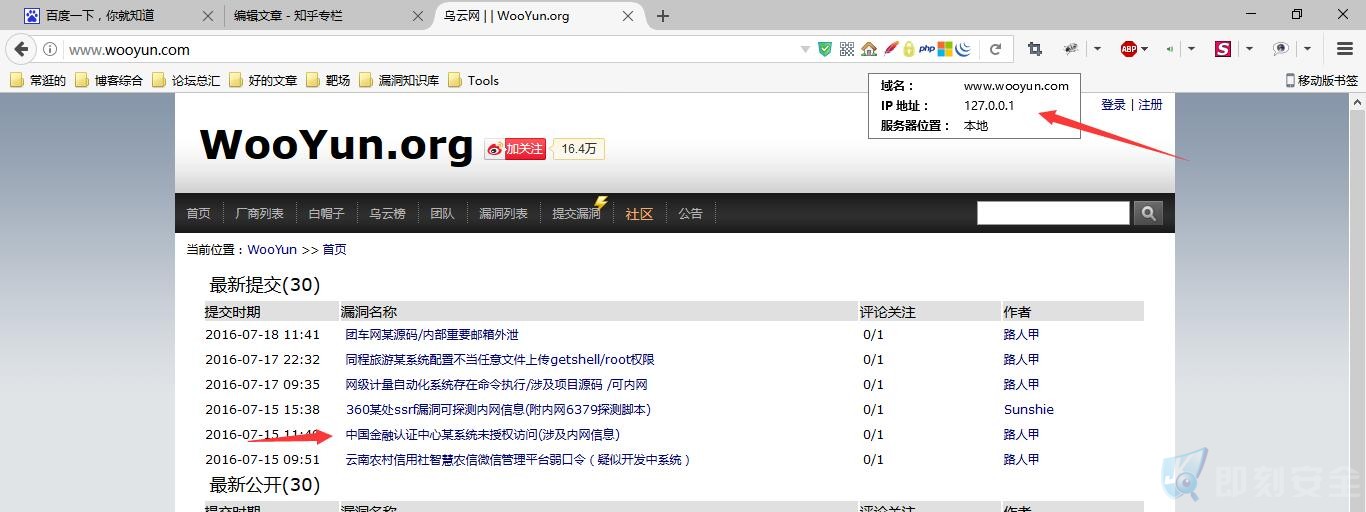Click the house icon in address bar

coord(869,49)
